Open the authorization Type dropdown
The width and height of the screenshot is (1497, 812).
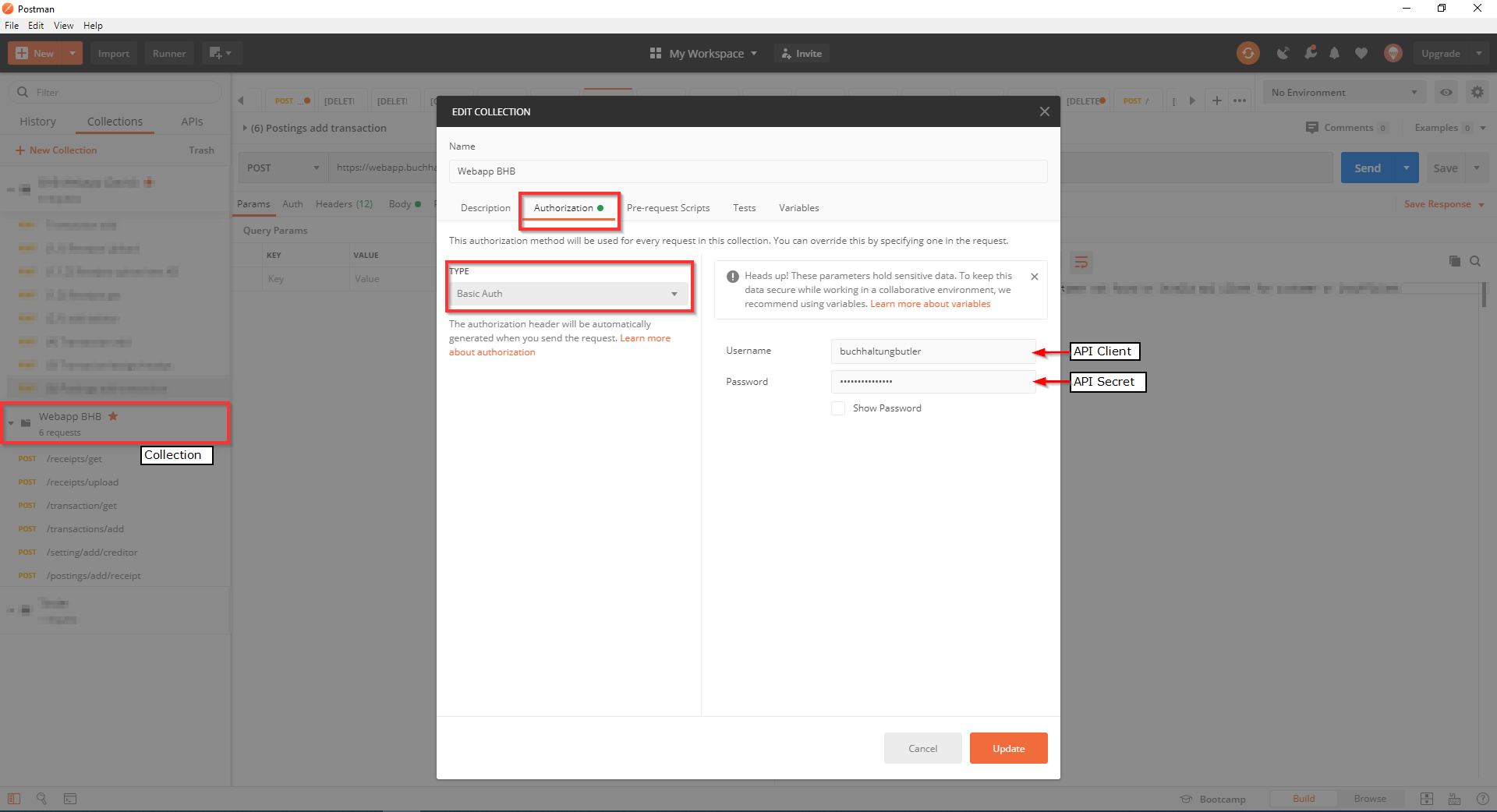coord(568,294)
